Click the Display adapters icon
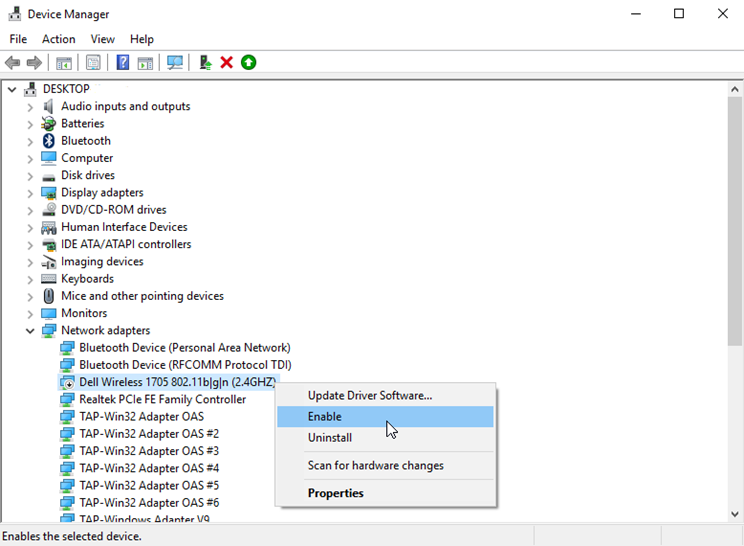The image size is (744, 546). 48,193
